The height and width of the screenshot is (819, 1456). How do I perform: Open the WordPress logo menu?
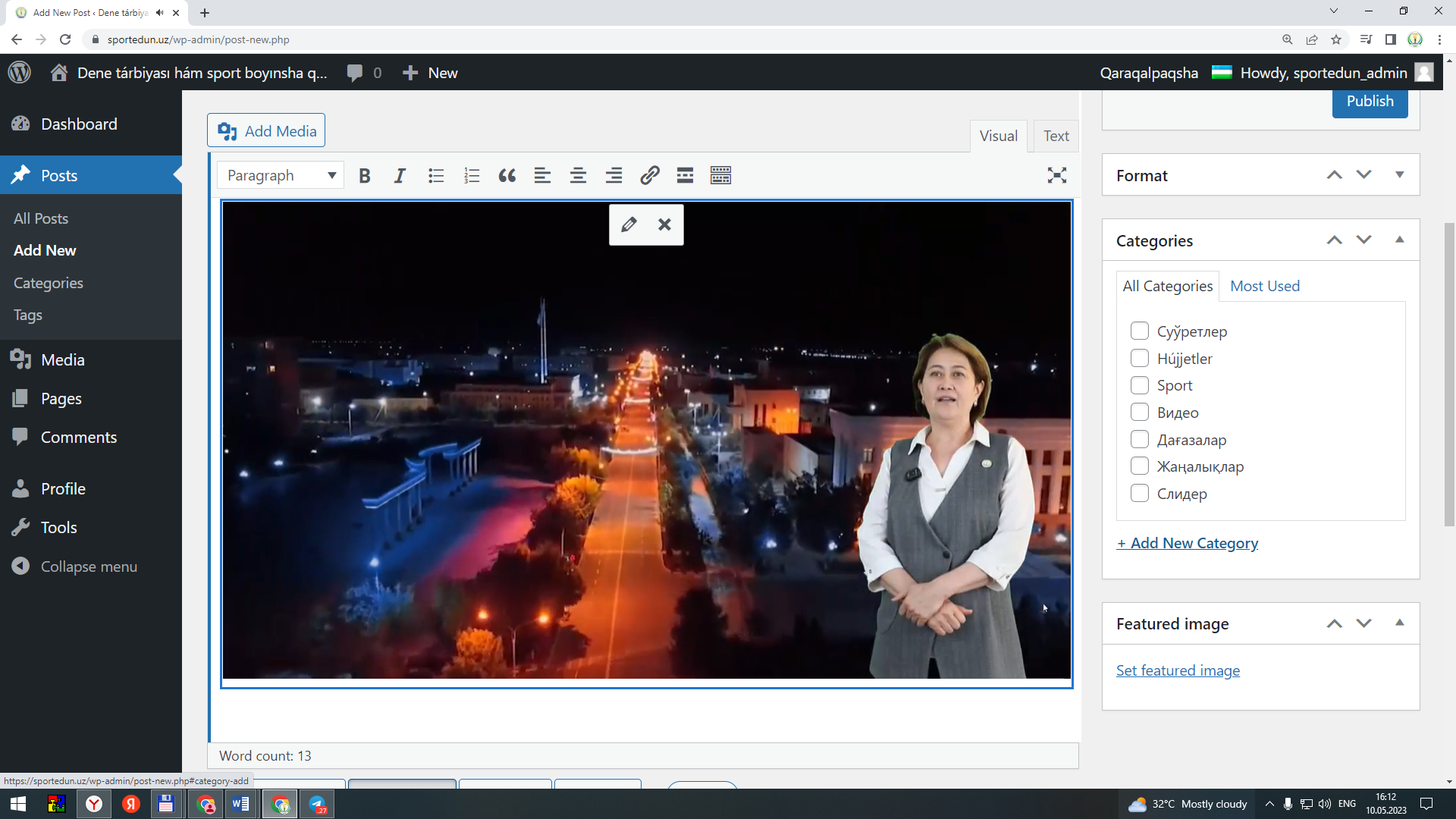(20, 73)
